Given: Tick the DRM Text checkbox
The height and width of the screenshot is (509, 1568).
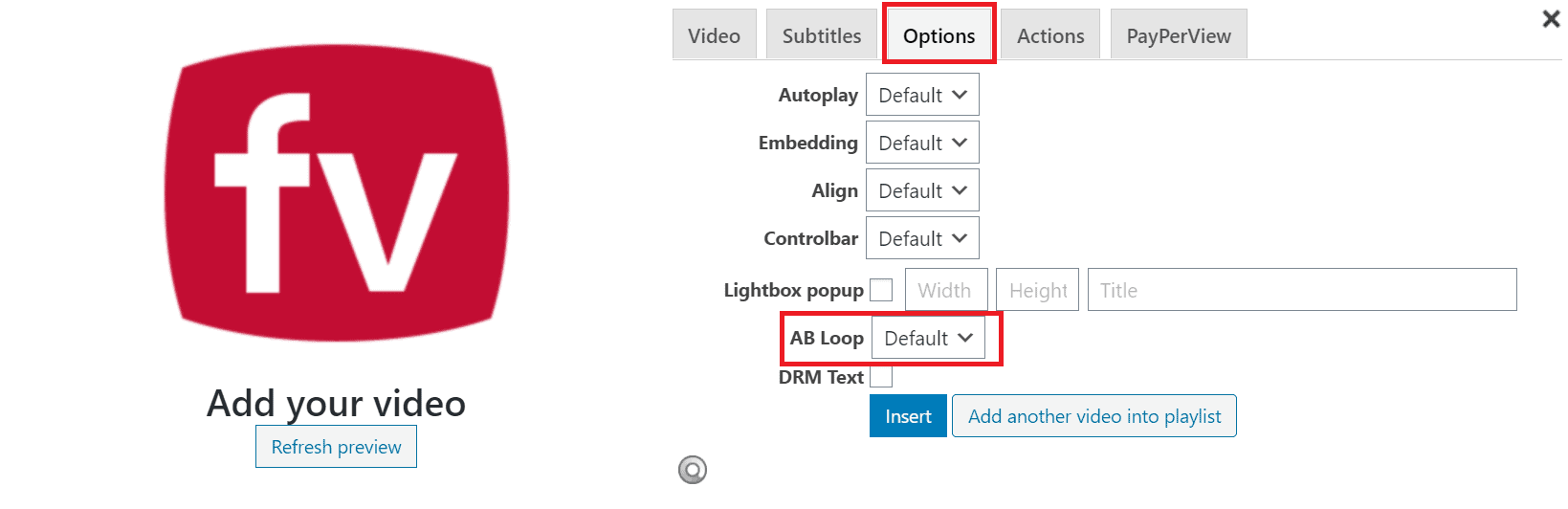Looking at the screenshot, I should [881, 377].
